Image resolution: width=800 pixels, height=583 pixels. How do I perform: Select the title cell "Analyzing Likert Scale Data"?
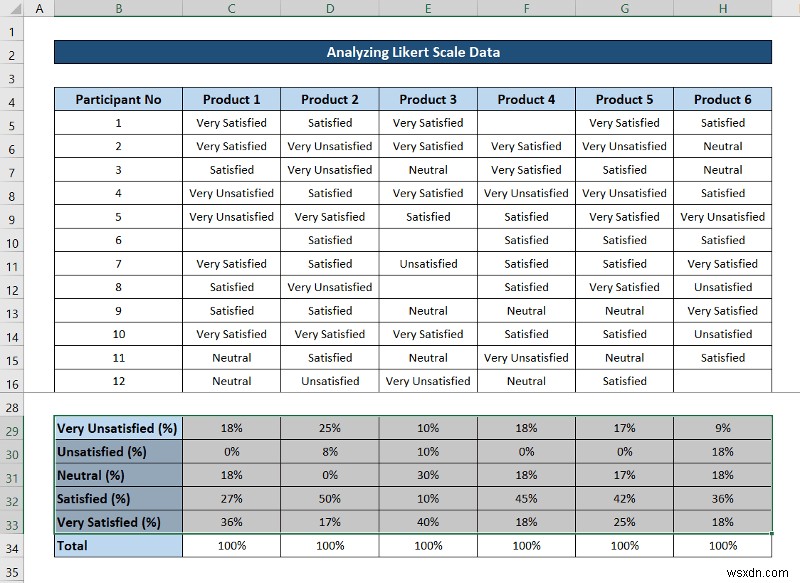point(413,51)
